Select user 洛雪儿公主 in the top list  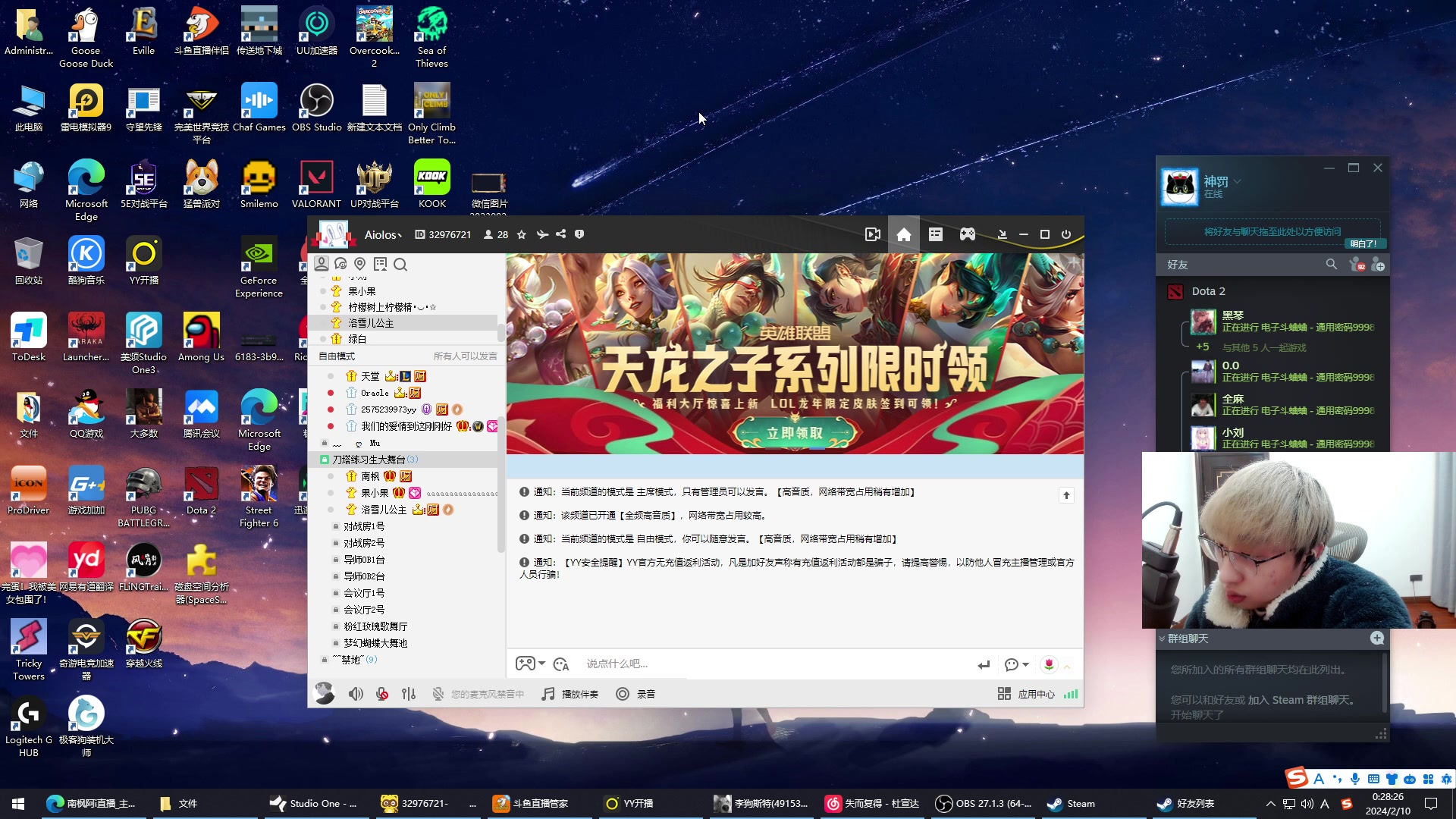pyautogui.click(x=371, y=323)
